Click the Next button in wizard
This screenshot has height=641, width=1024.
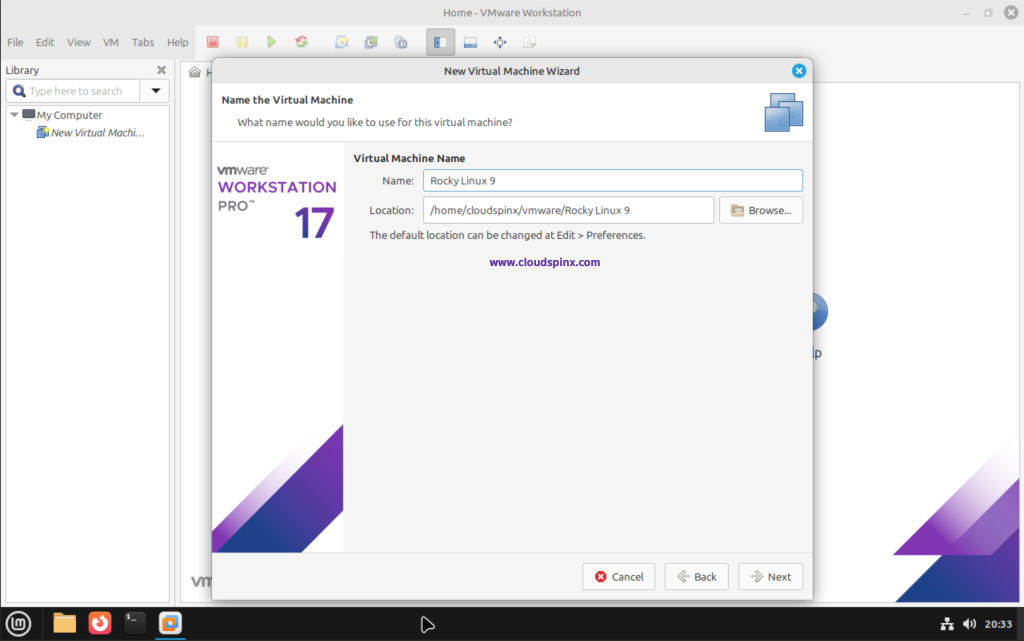point(770,577)
